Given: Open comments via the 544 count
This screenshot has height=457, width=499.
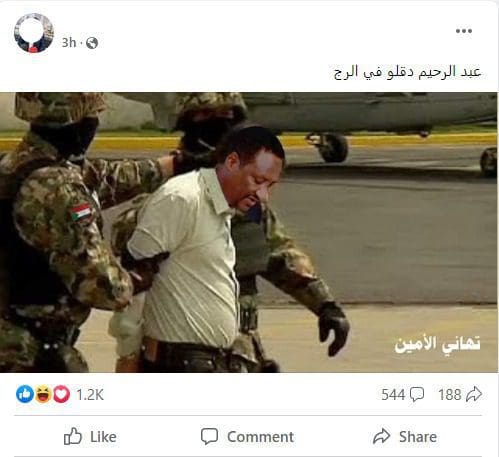Looking at the screenshot, I should 393,395.
